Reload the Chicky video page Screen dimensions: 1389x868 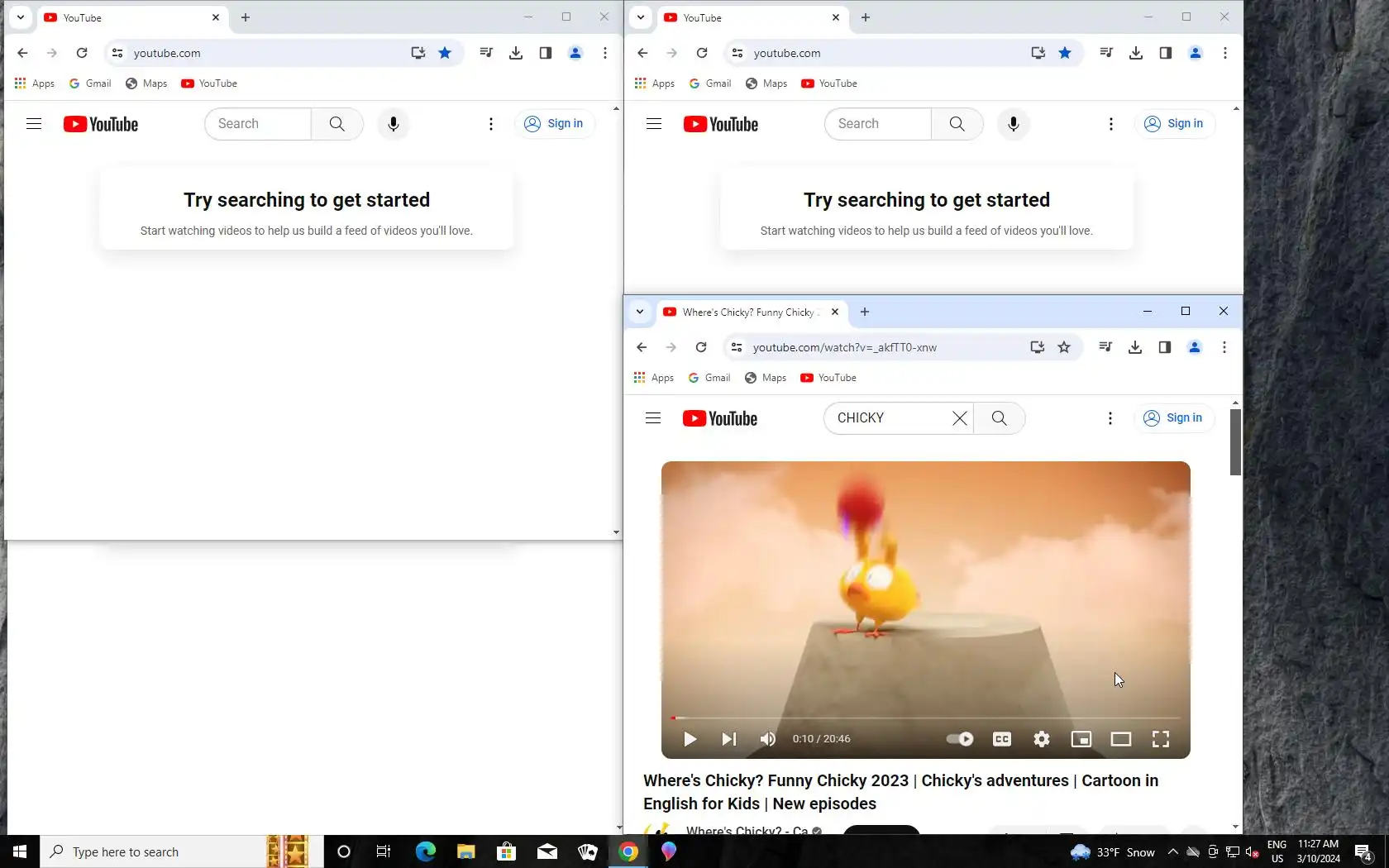point(701,347)
